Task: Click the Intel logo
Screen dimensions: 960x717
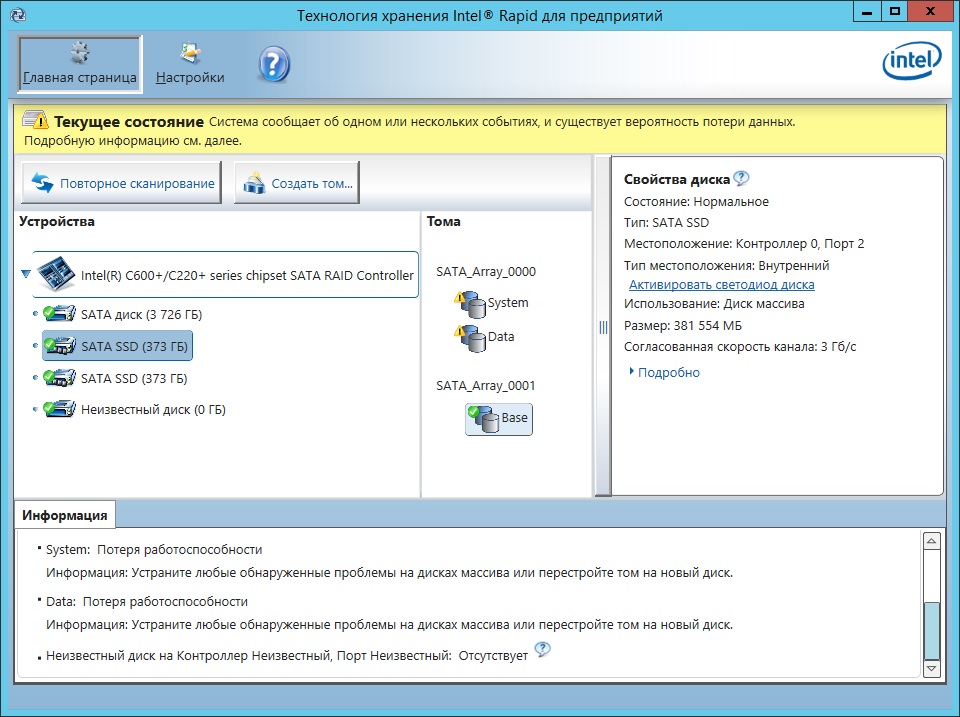Action: click(x=912, y=61)
